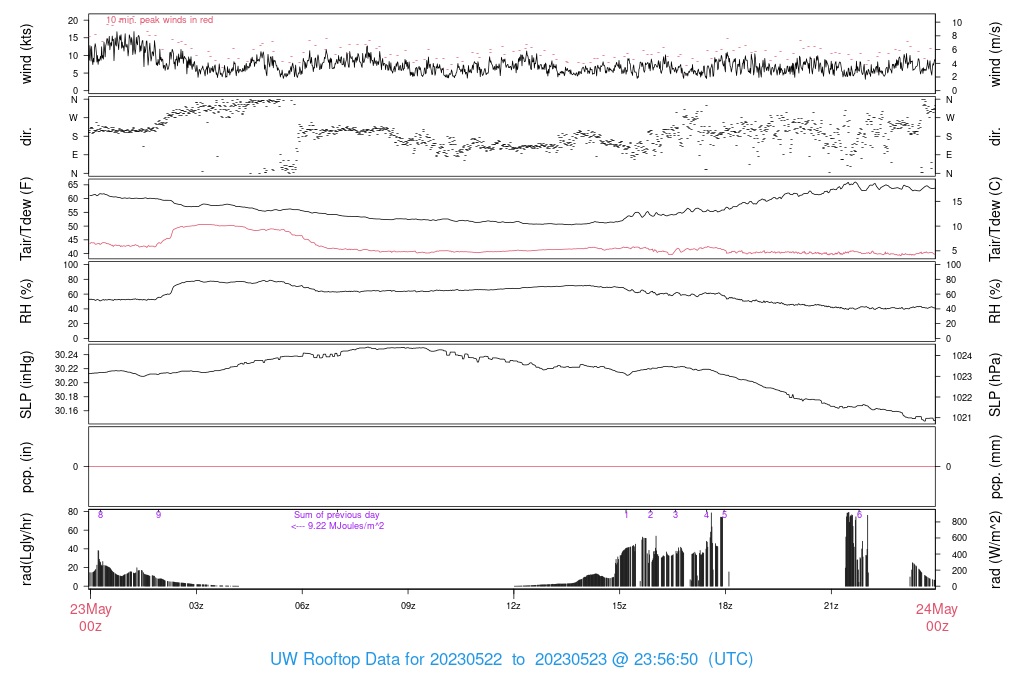The height and width of the screenshot is (700, 1024).
Task: Click the "SLP (hPa)" axis label
Action: pos(995,385)
